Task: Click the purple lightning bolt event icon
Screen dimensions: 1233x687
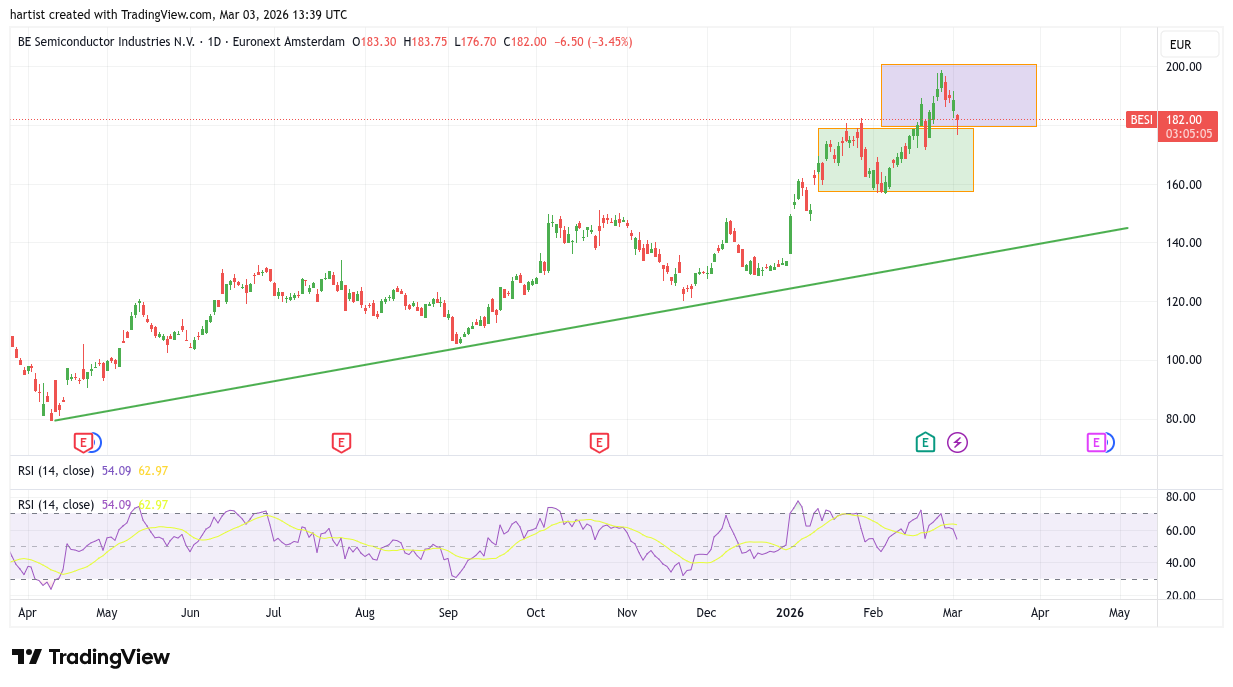Action: [957, 442]
